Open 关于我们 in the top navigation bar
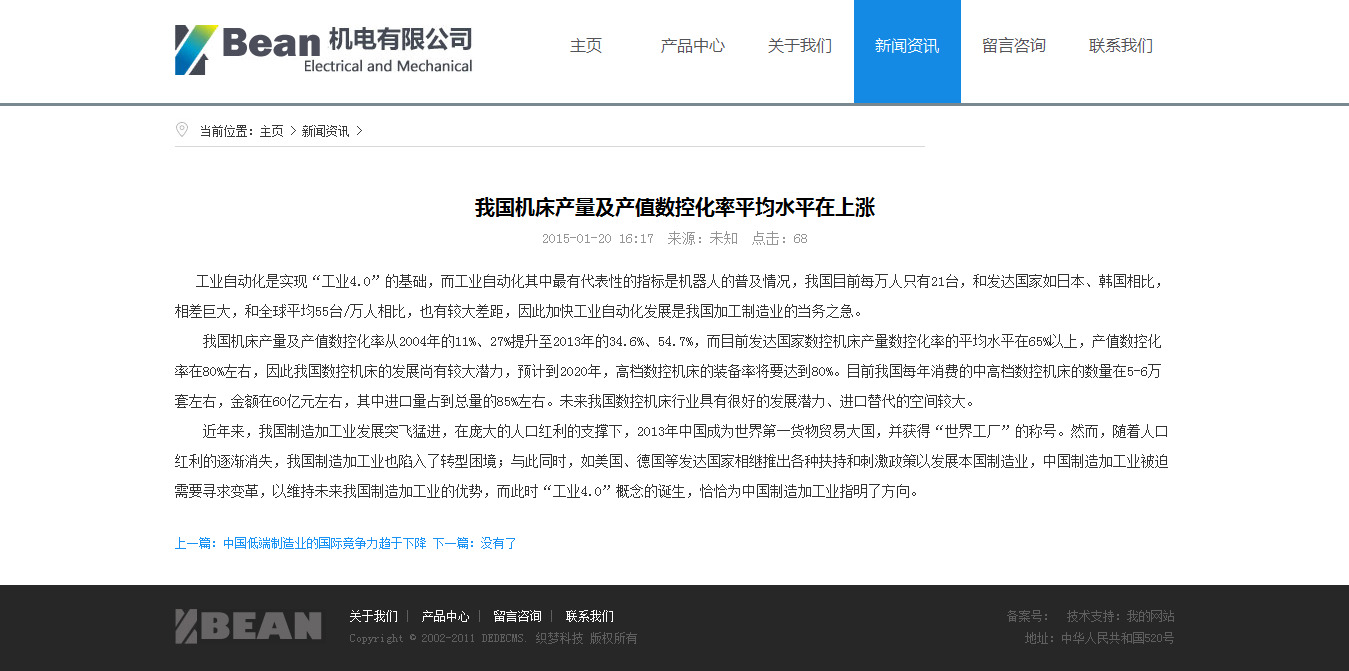Viewport: 1349px width, 671px height. coord(799,46)
